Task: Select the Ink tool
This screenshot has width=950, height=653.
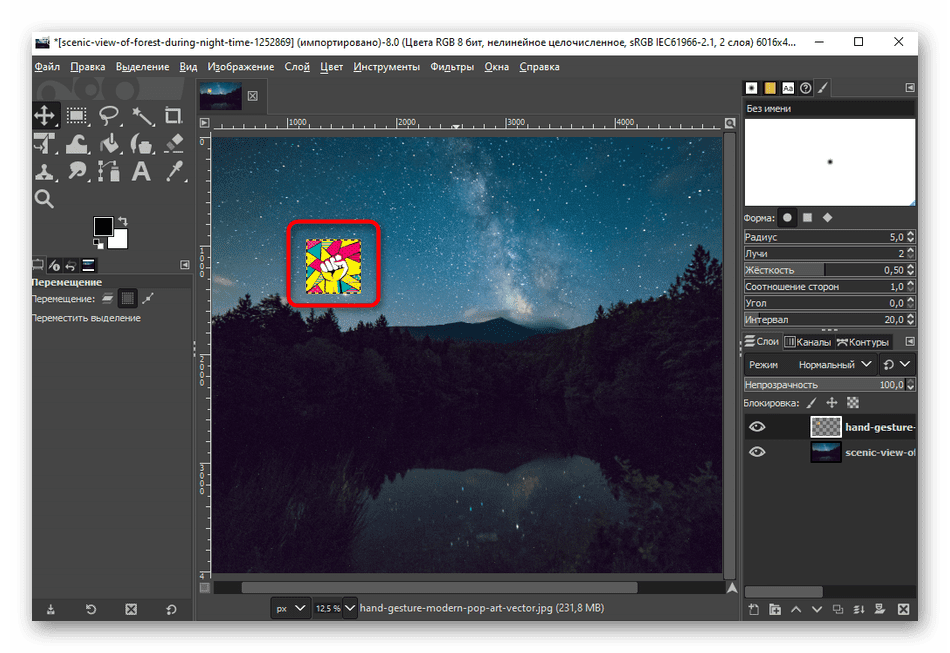Action: (142, 144)
